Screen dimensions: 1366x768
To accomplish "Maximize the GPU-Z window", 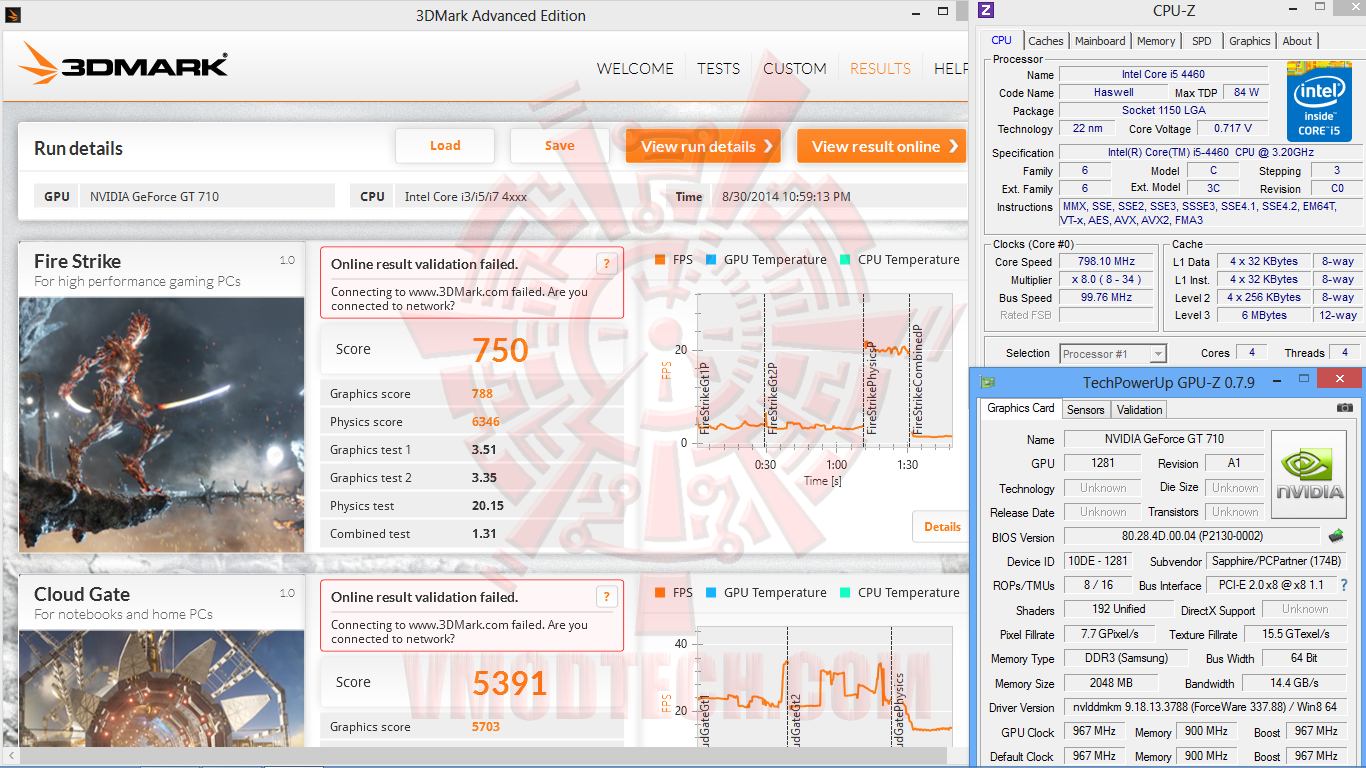I will (x=1303, y=379).
